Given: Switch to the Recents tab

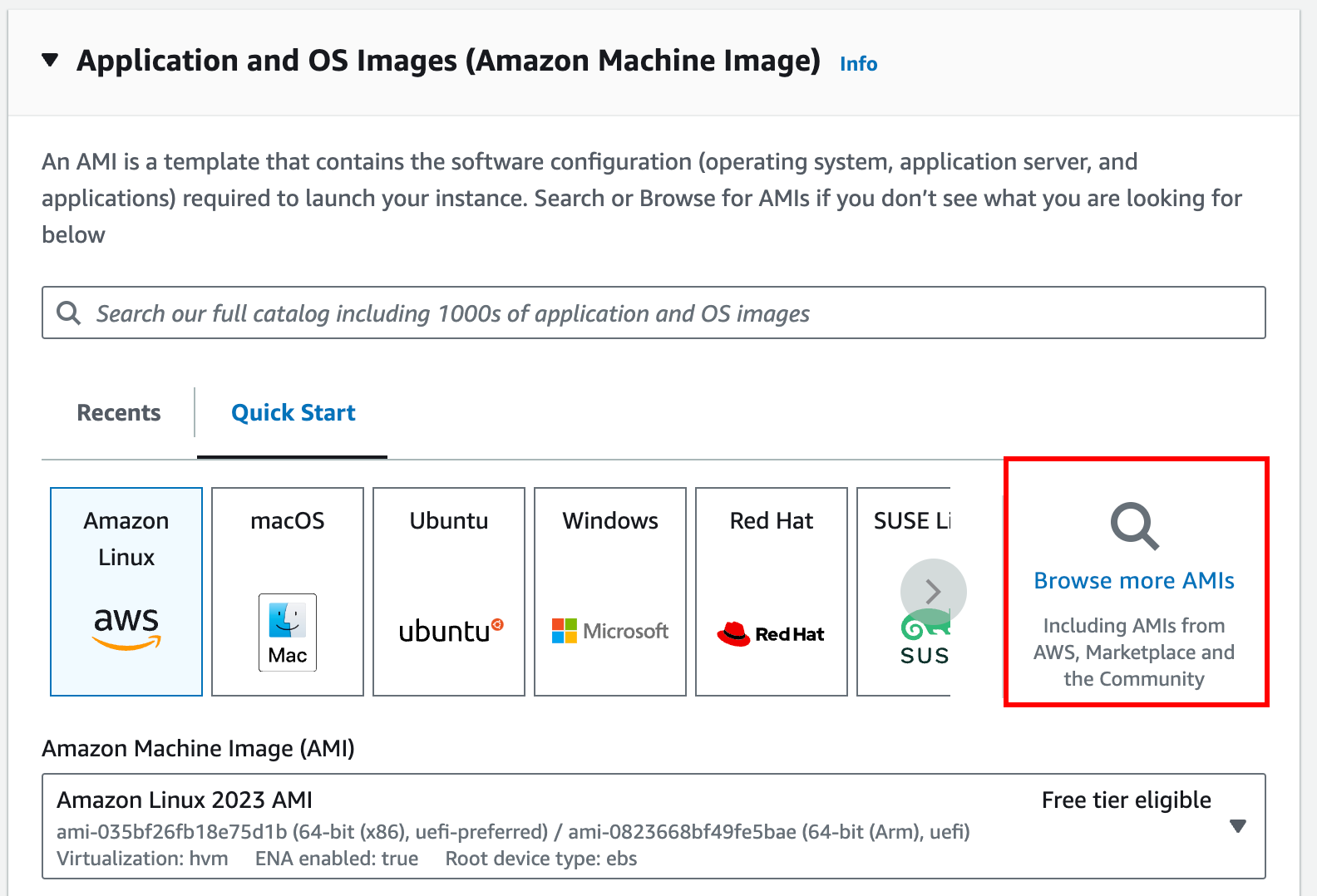Looking at the screenshot, I should (x=119, y=413).
